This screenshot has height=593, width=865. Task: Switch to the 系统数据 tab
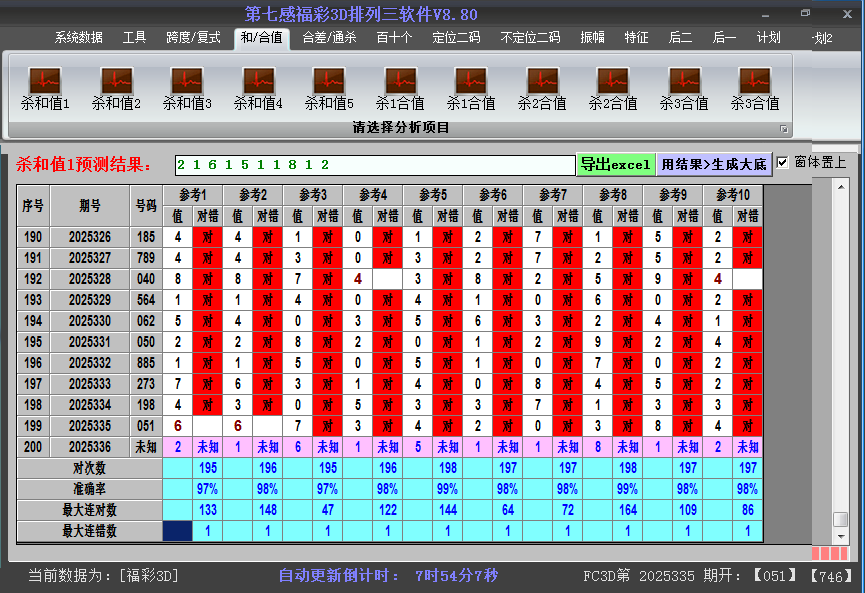pos(78,38)
